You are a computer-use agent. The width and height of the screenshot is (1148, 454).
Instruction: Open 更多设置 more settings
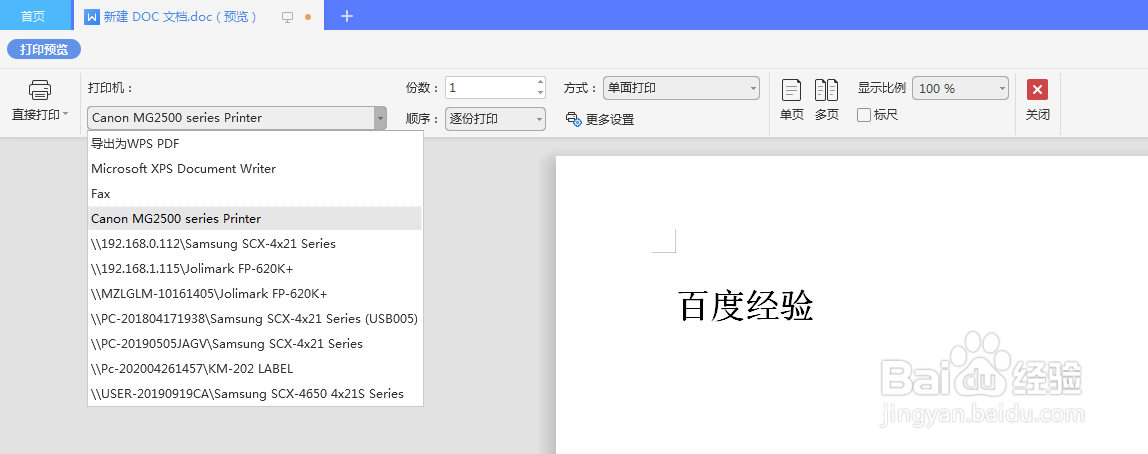[600, 119]
